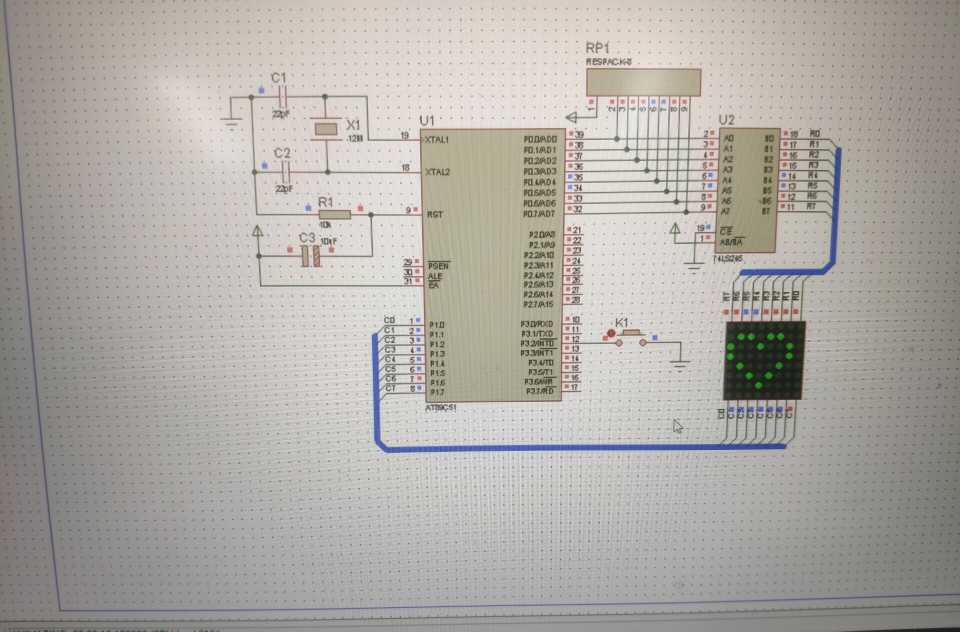Click the blue bus wire below U1
Viewport: 960px width, 632px height.
[582, 448]
